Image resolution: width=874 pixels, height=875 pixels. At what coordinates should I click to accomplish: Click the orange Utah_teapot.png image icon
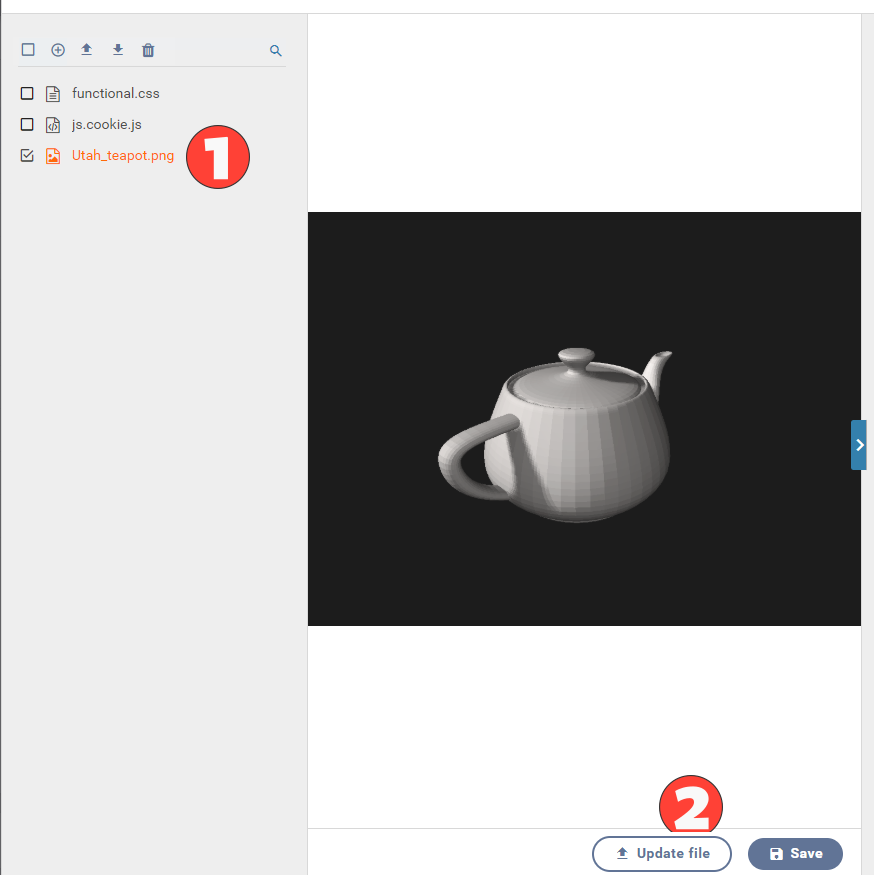[53, 156]
